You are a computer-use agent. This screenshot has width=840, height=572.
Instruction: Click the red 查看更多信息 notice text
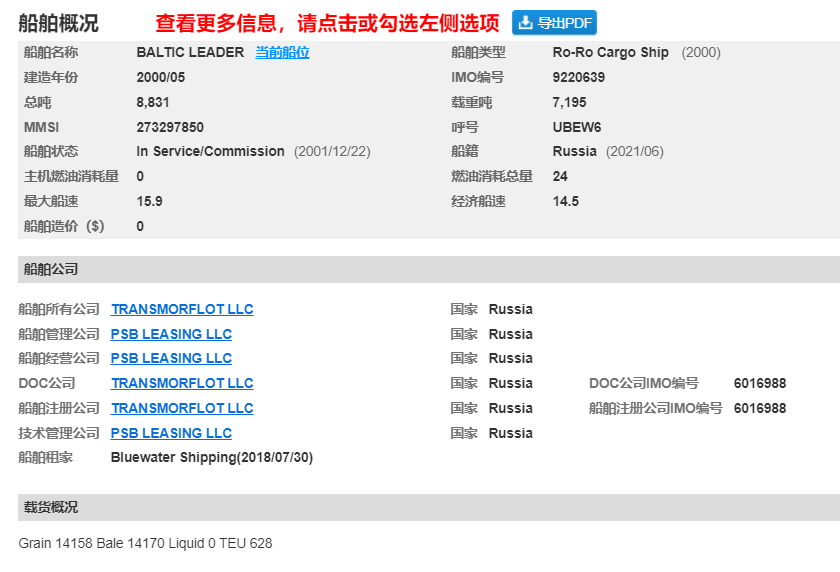point(327,23)
